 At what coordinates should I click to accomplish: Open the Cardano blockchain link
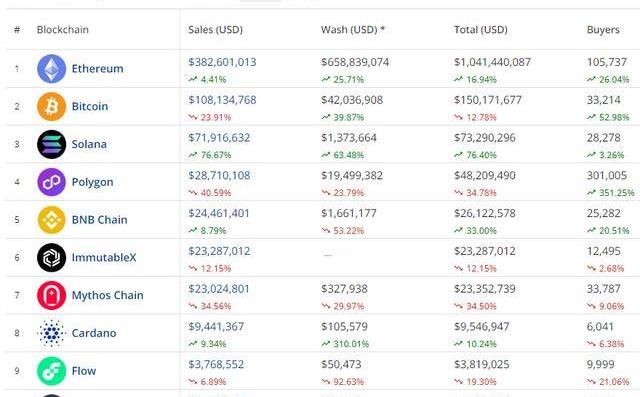[x=94, y=333]
